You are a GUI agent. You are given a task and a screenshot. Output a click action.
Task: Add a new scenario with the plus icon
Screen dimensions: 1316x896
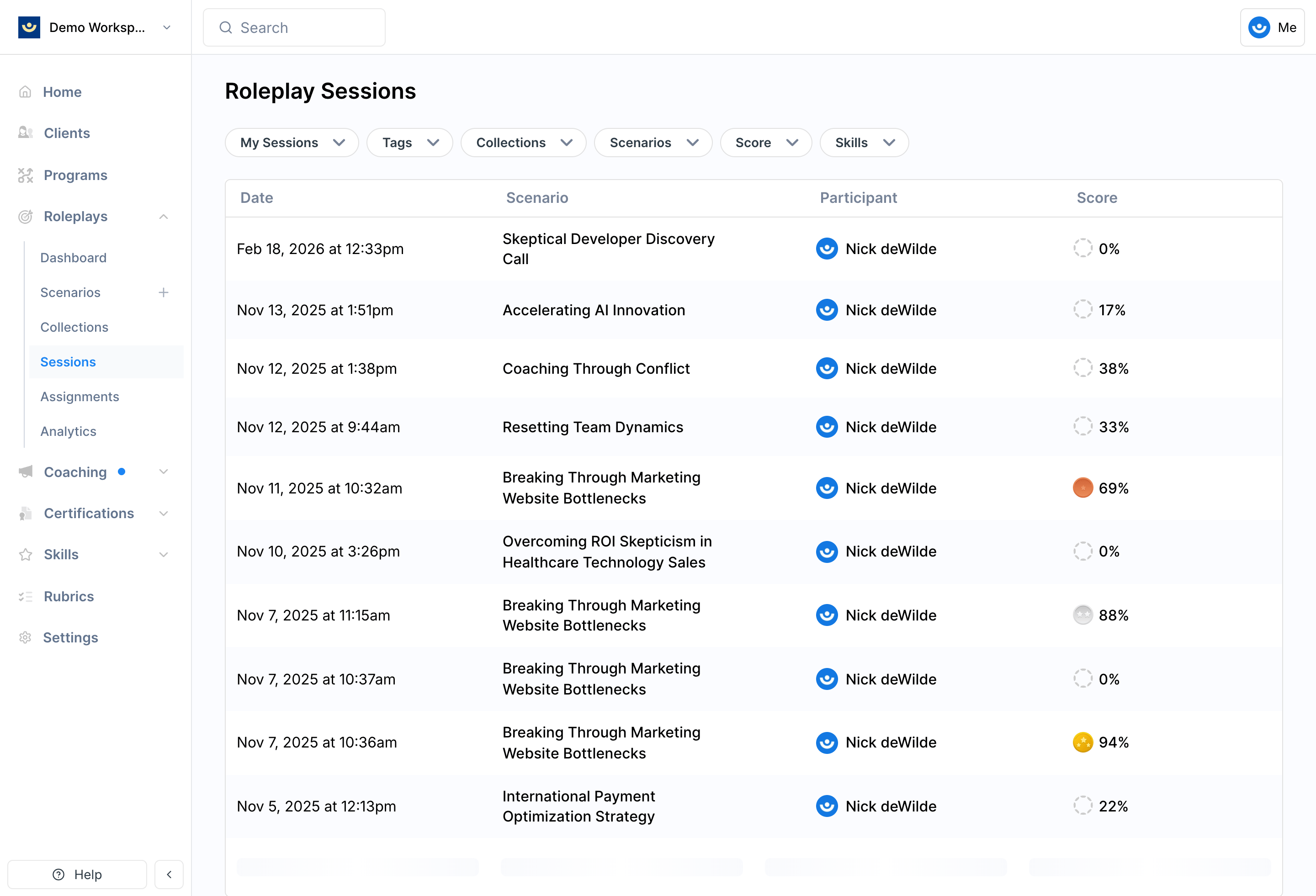pyautogui.click(x=164, y=292)
